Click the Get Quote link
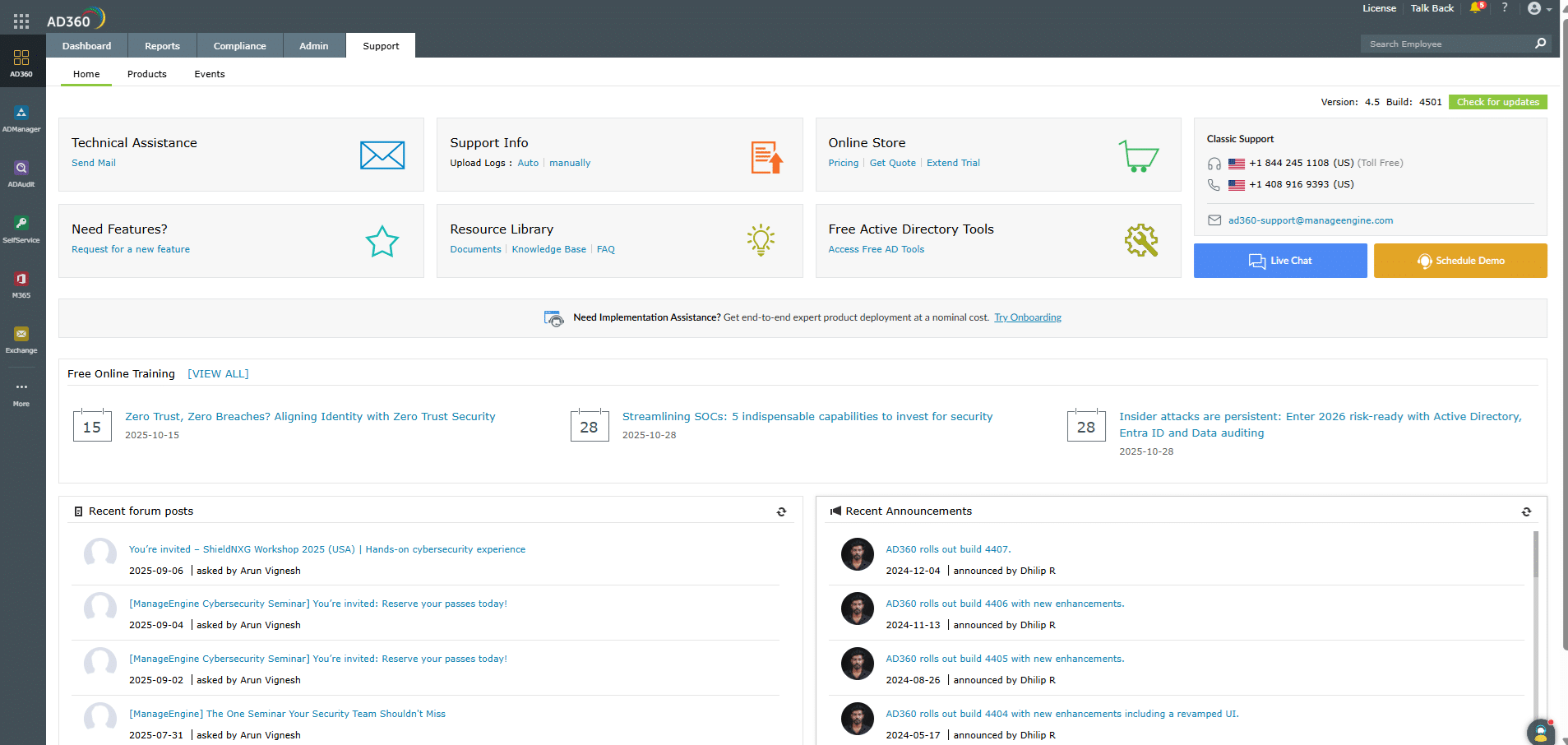The width and height of the screenshot is (1568, 745). click(x=892, y=163)
